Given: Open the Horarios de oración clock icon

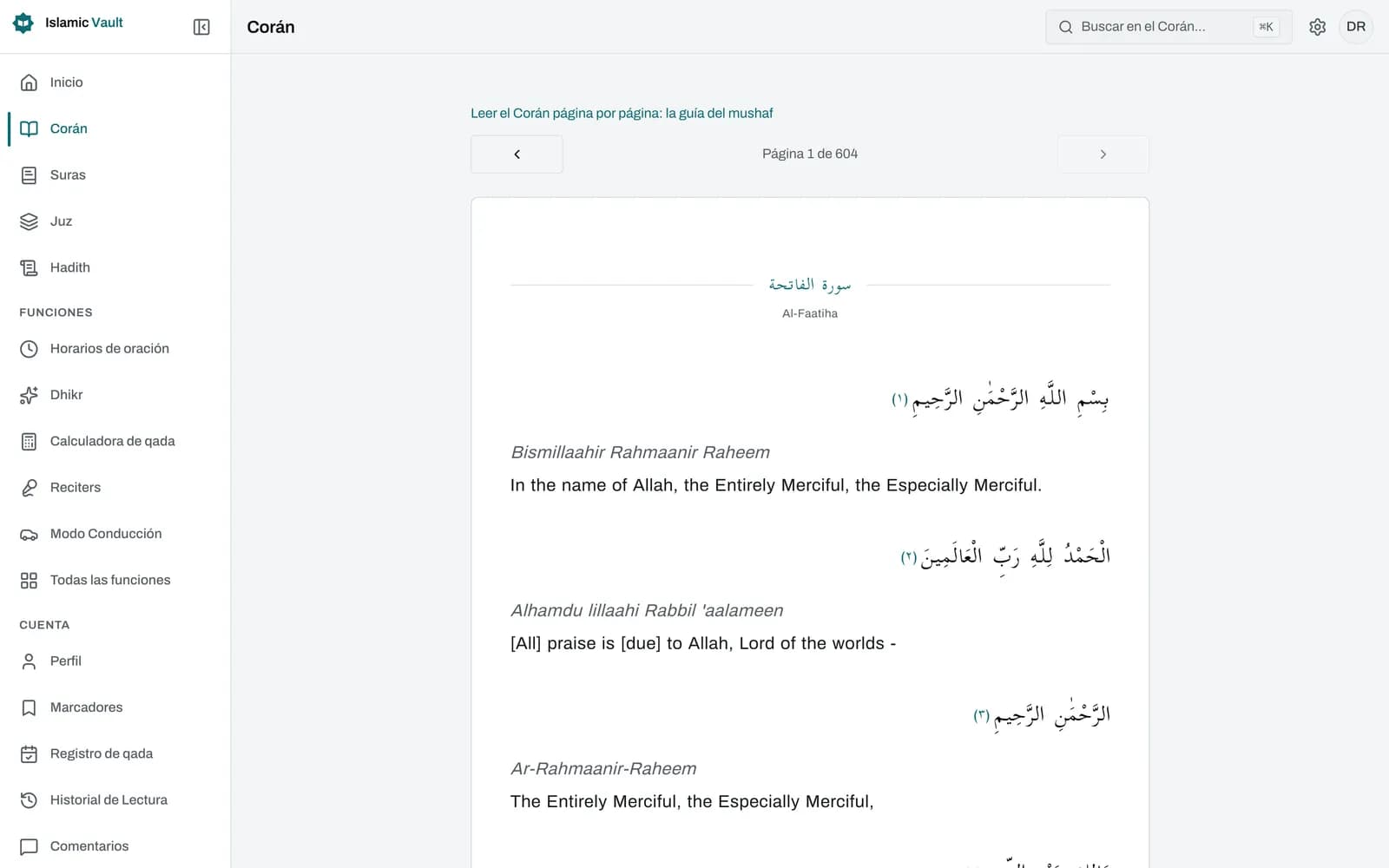Looking at the screenshot, I should click(29, 349).
